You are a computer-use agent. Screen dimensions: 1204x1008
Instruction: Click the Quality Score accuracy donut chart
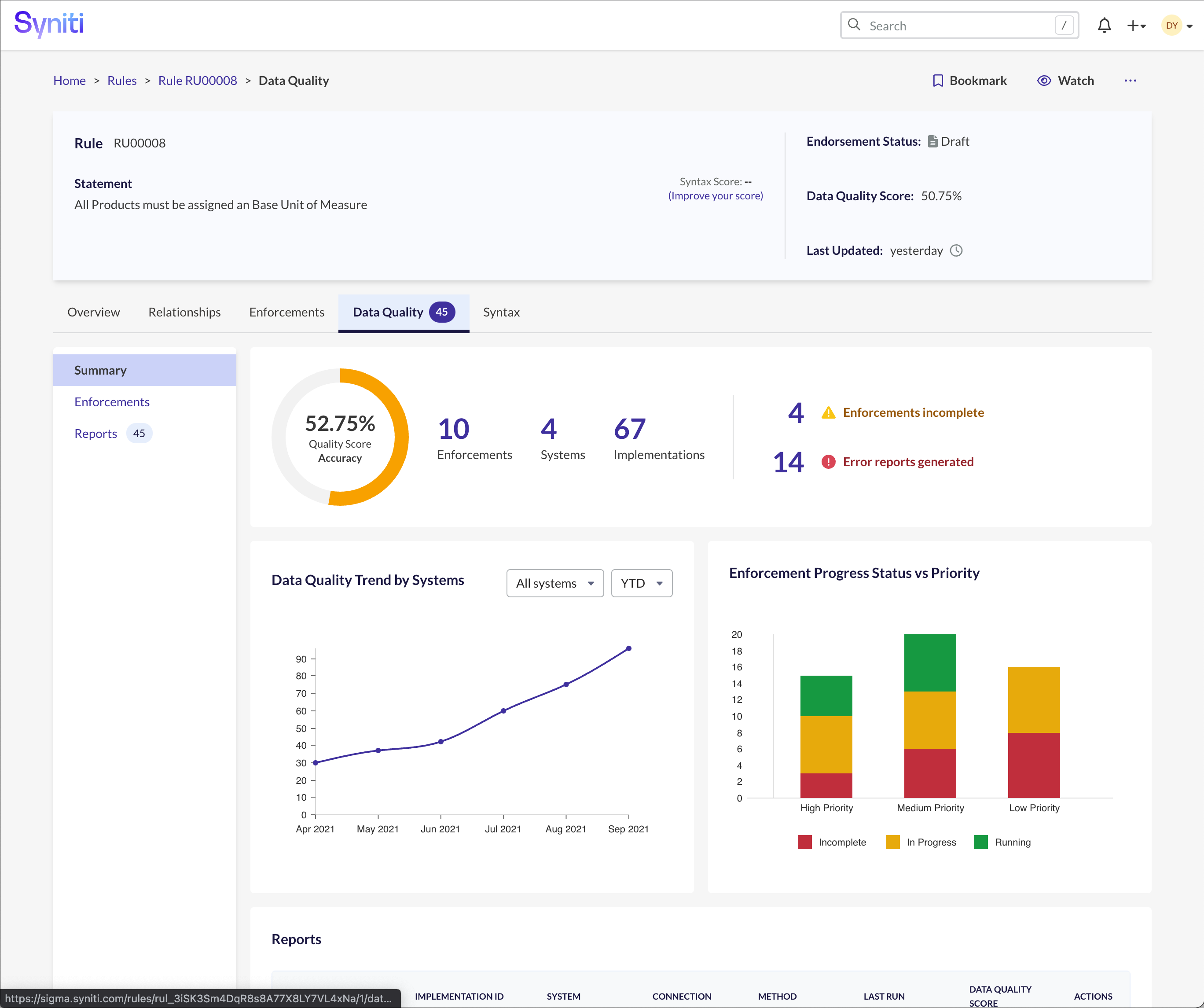coord(341,436)
